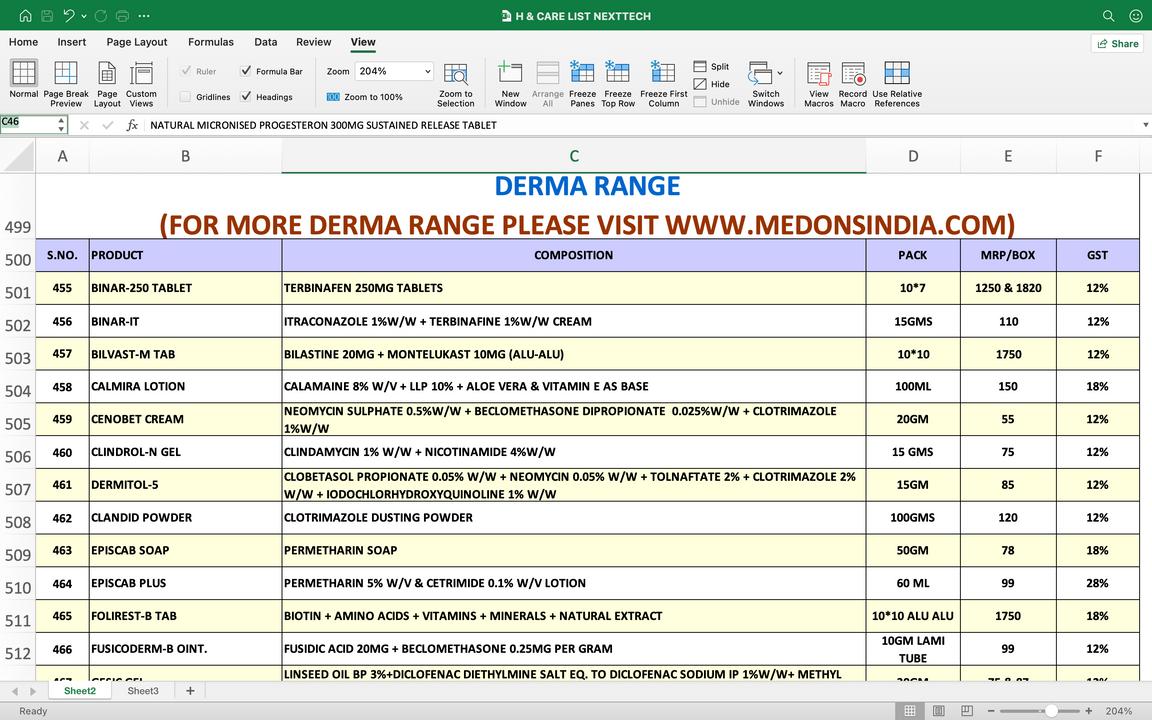This screenshot has height=720, width=1152.
Task: Select the BINAR-250 TABLET cell
Action: pyautogui.click(x=185, y=288)
